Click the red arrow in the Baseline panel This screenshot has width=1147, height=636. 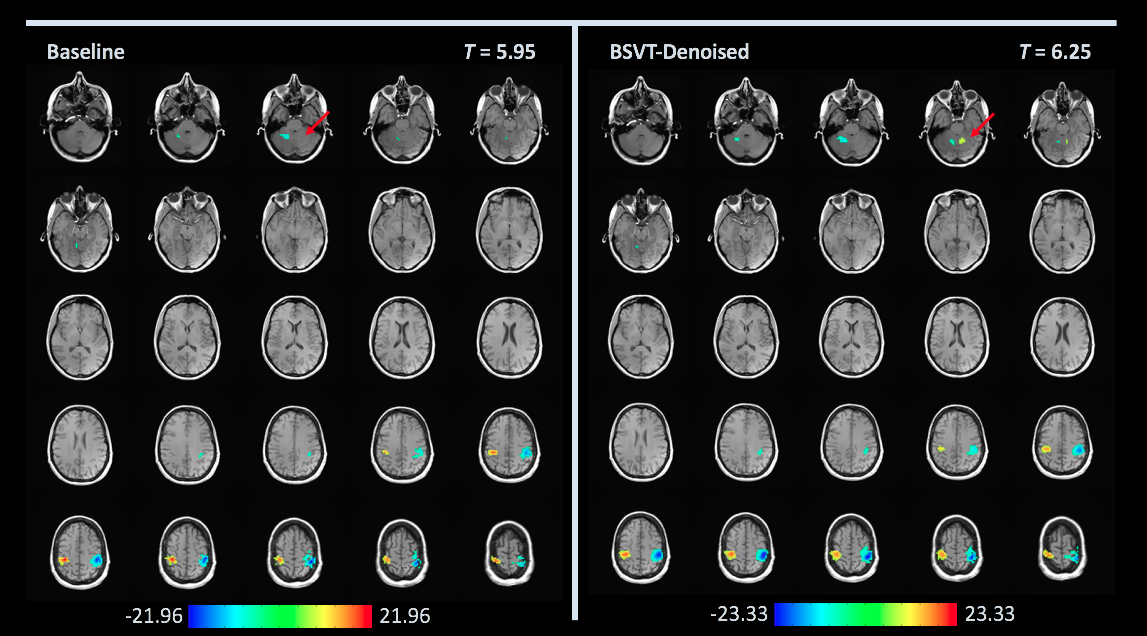click(x=318, y=123)
